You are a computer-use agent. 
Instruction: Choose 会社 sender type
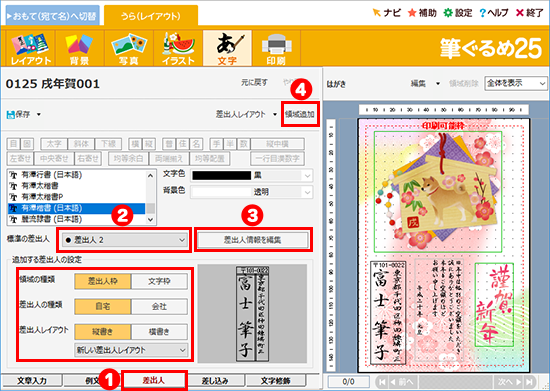coord(159,306)
